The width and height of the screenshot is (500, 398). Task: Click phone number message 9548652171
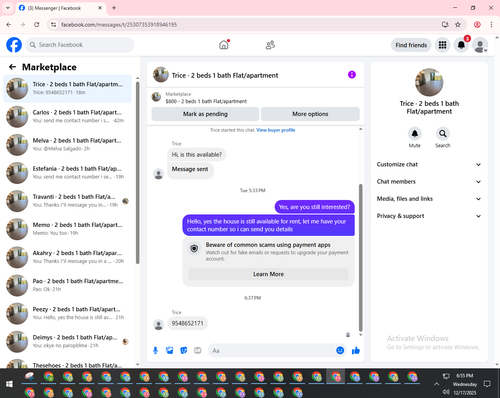click(x=187, y=323)
